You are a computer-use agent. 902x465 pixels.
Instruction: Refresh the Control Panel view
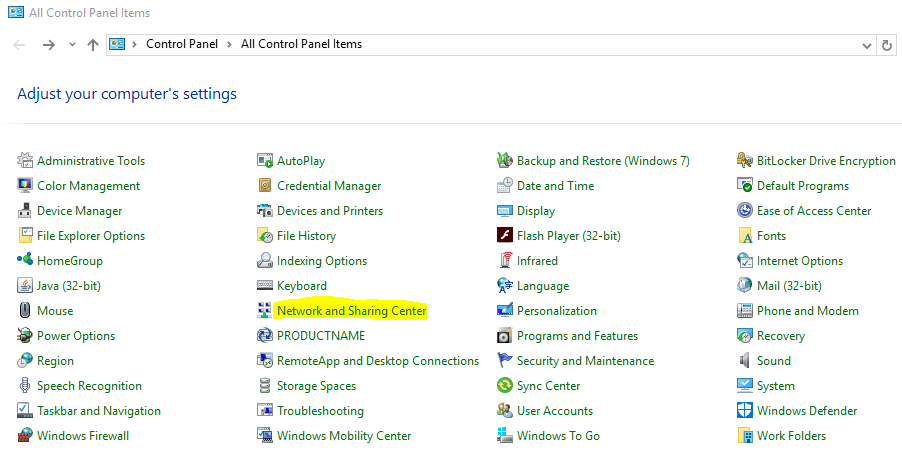887,45
